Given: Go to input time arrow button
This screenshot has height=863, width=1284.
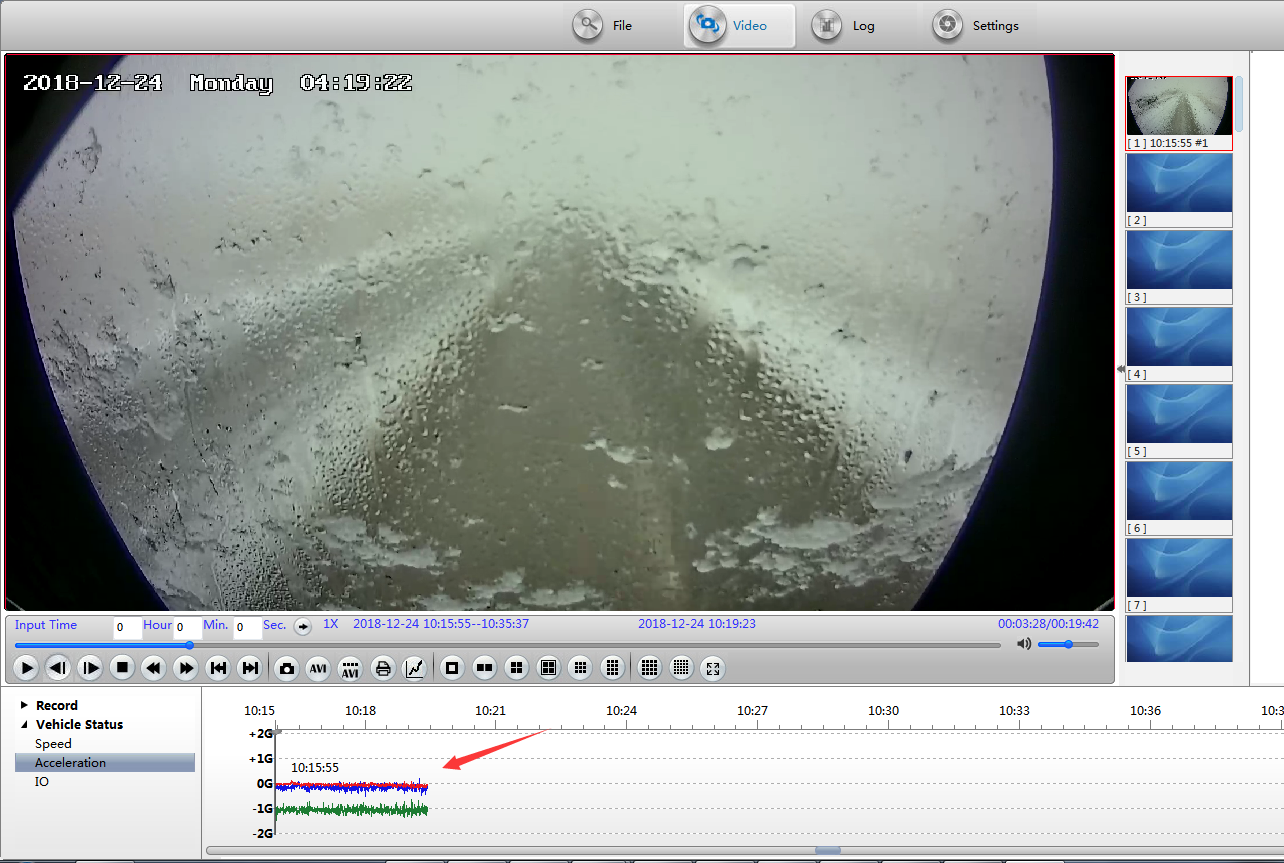Looking at the screenshot, I should click(x=302, y=627).
